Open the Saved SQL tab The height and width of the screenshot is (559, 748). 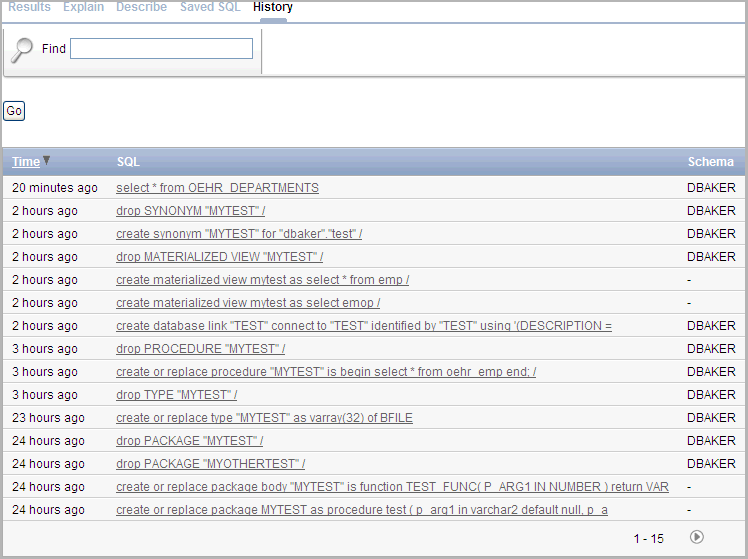tap(210, 7)
